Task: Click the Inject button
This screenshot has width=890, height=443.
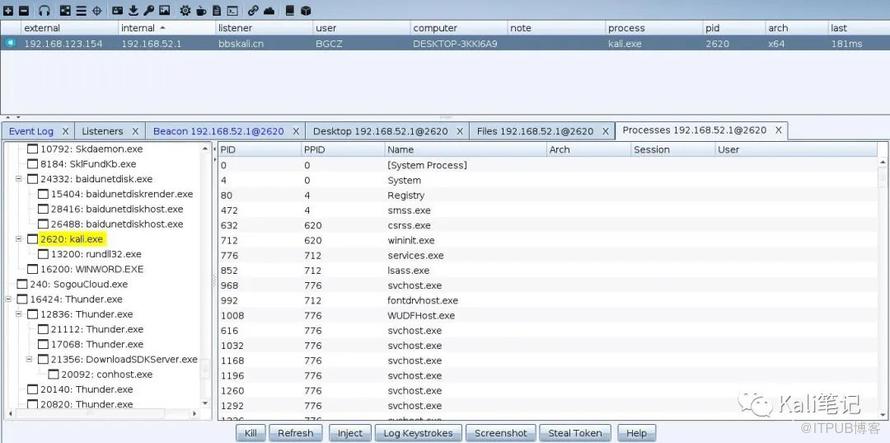Action: pyautogui.click(x=350, y=433)
